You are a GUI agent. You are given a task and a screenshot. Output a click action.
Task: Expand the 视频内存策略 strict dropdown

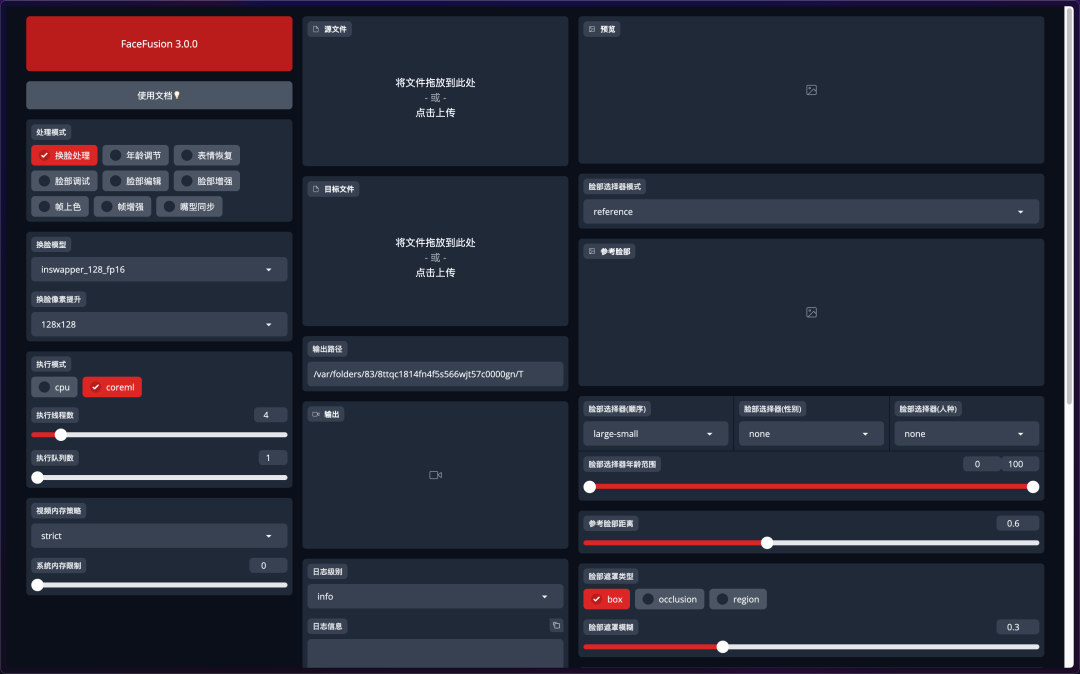click(x=158, y=536)
